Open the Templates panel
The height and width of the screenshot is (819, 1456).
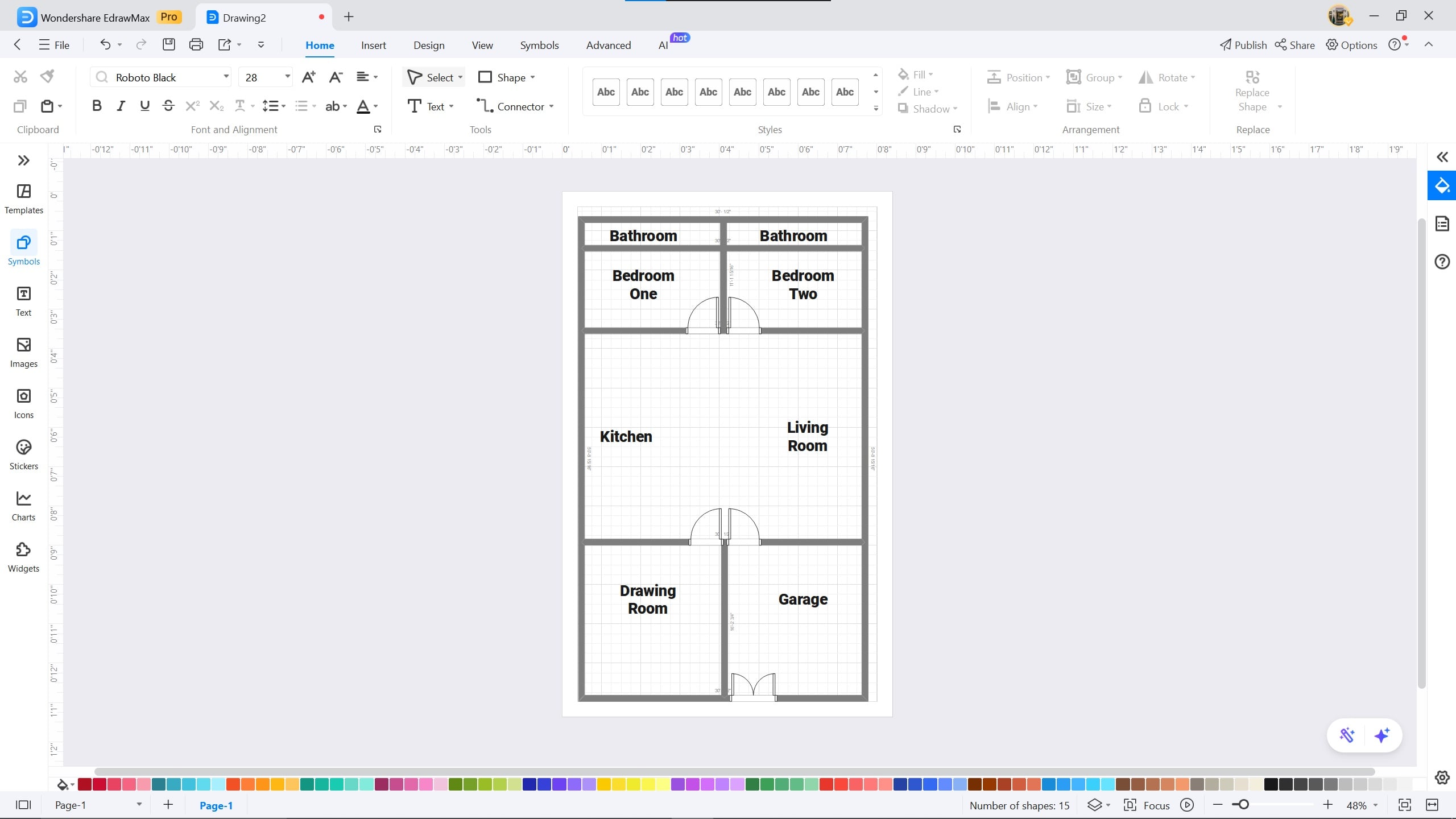coord(23,198)
